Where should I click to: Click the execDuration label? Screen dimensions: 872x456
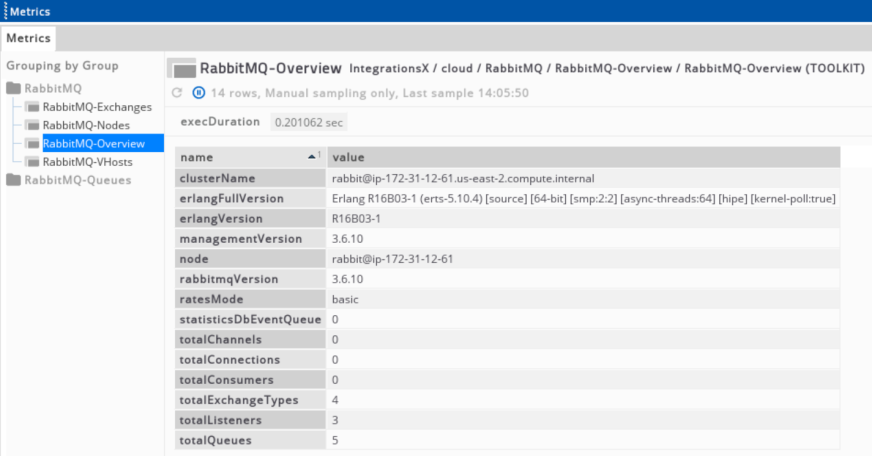220,122
